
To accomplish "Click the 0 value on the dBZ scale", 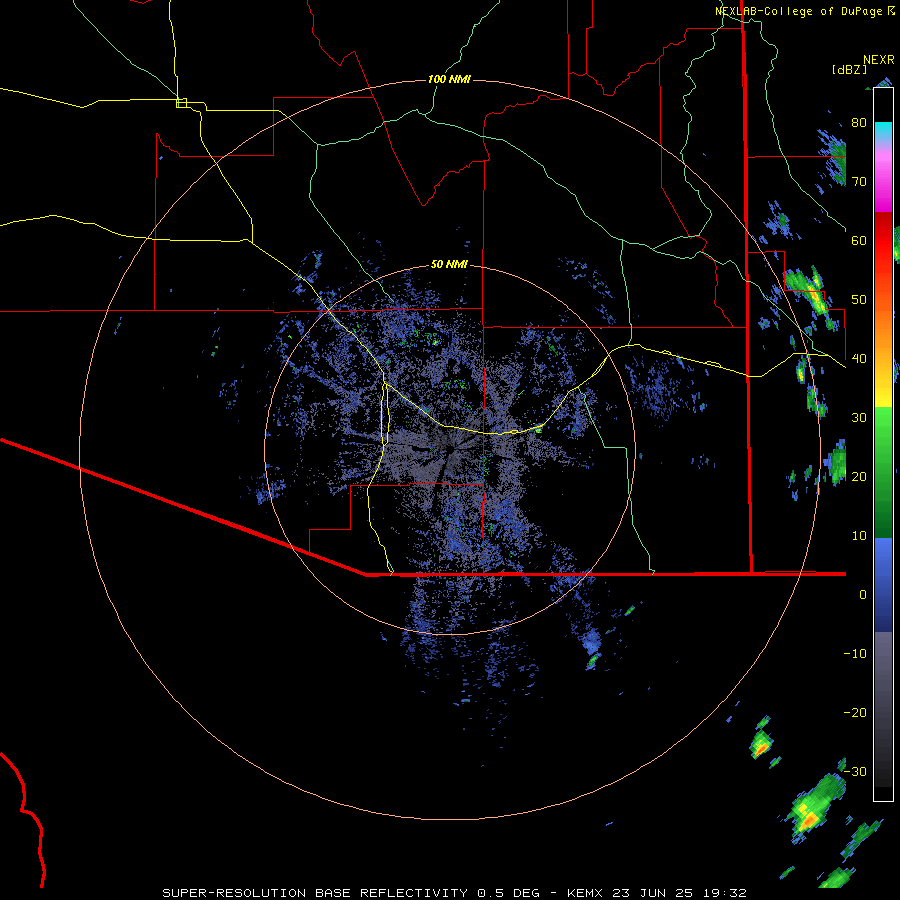I will [863, 595].
